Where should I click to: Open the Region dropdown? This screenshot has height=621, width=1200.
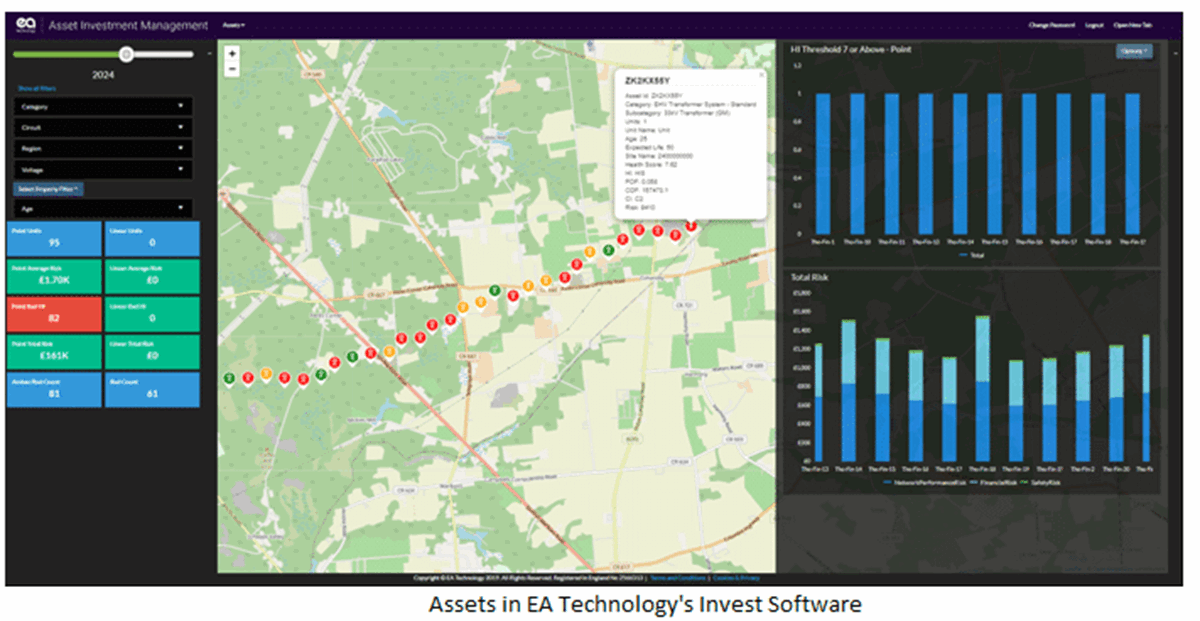[103, 149]
